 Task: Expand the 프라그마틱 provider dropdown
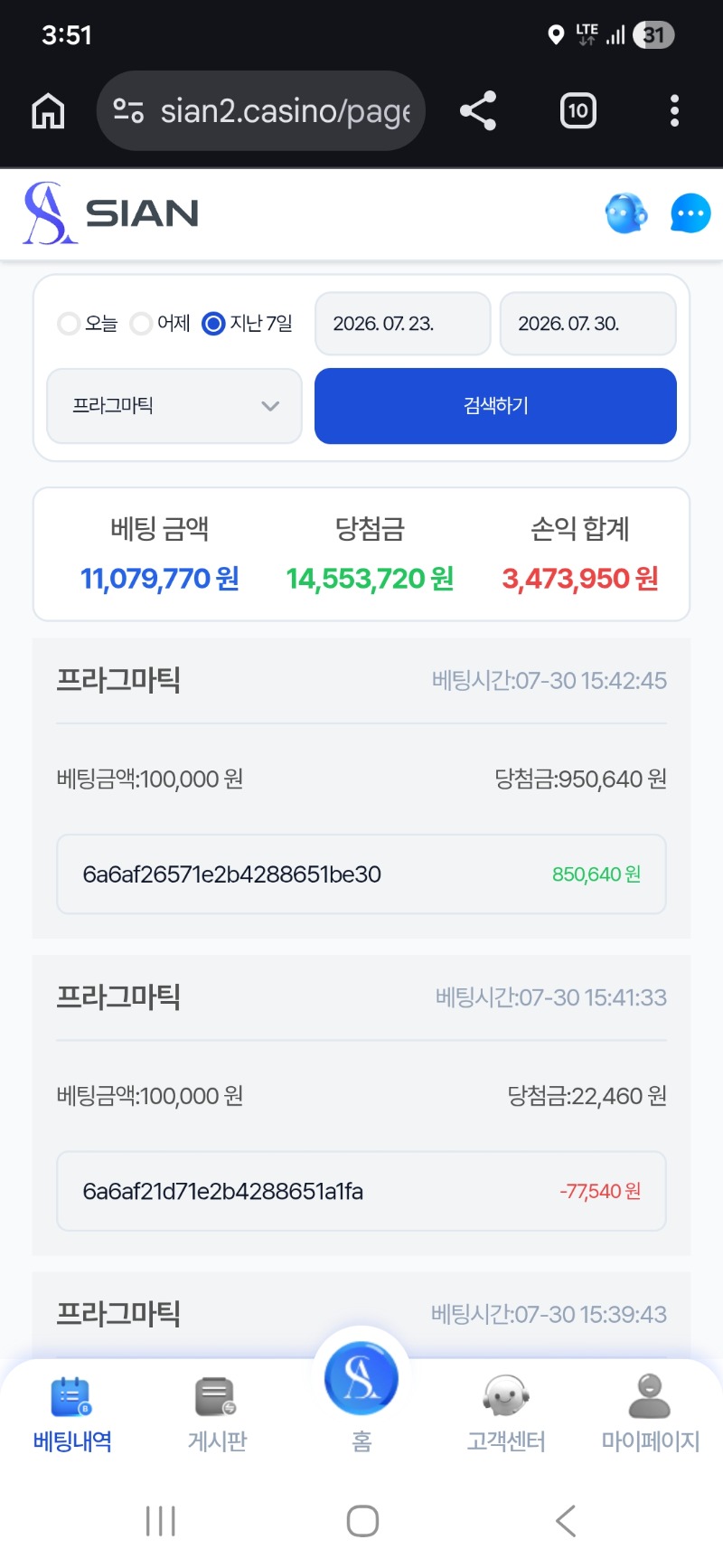(174, 406)
